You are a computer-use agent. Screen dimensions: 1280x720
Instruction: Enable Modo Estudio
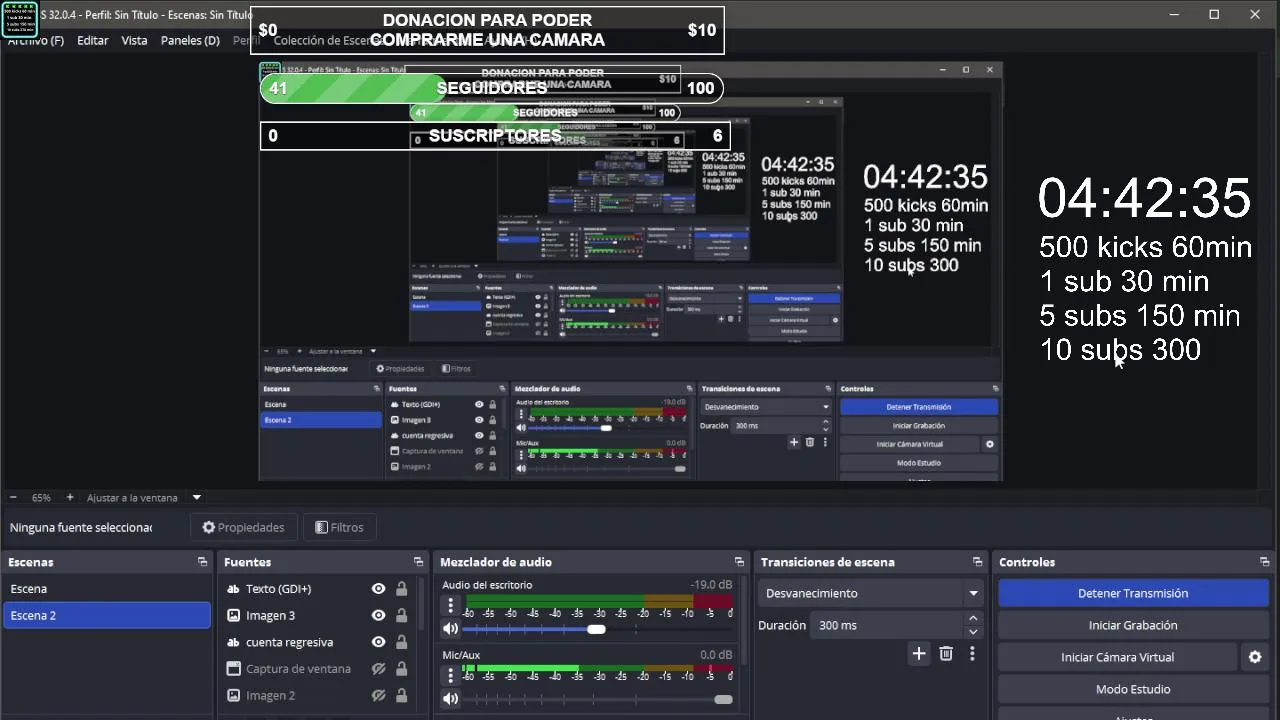(x=1133, y=689)
